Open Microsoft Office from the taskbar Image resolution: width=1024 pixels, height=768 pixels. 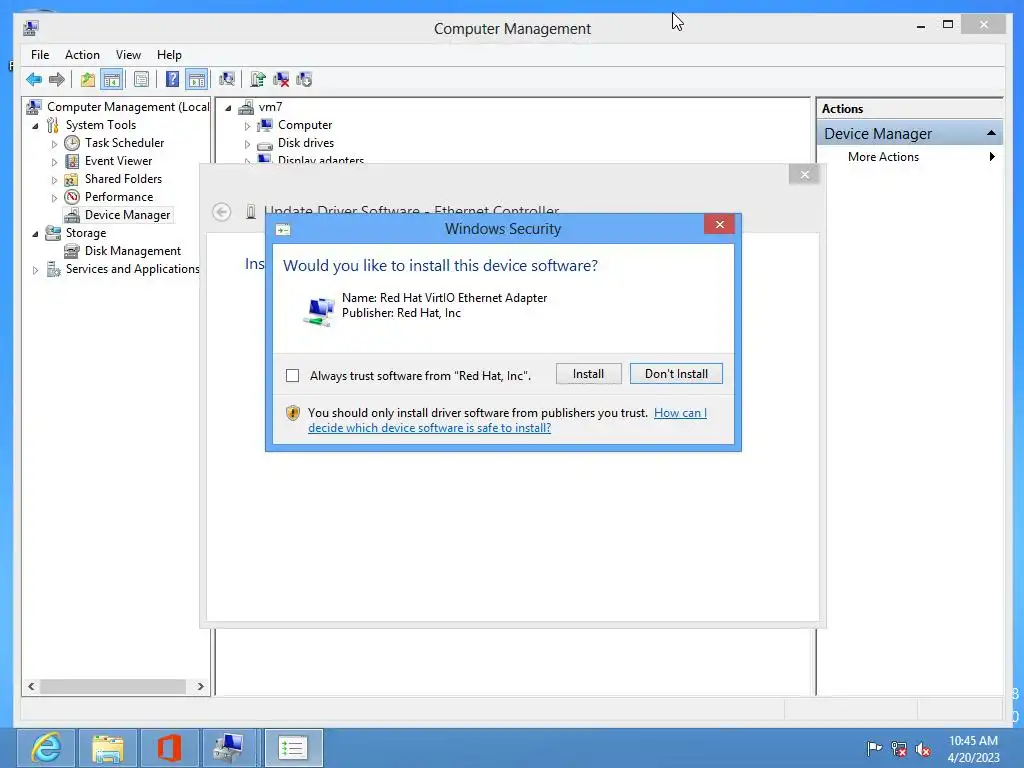[x=169, y=748]
